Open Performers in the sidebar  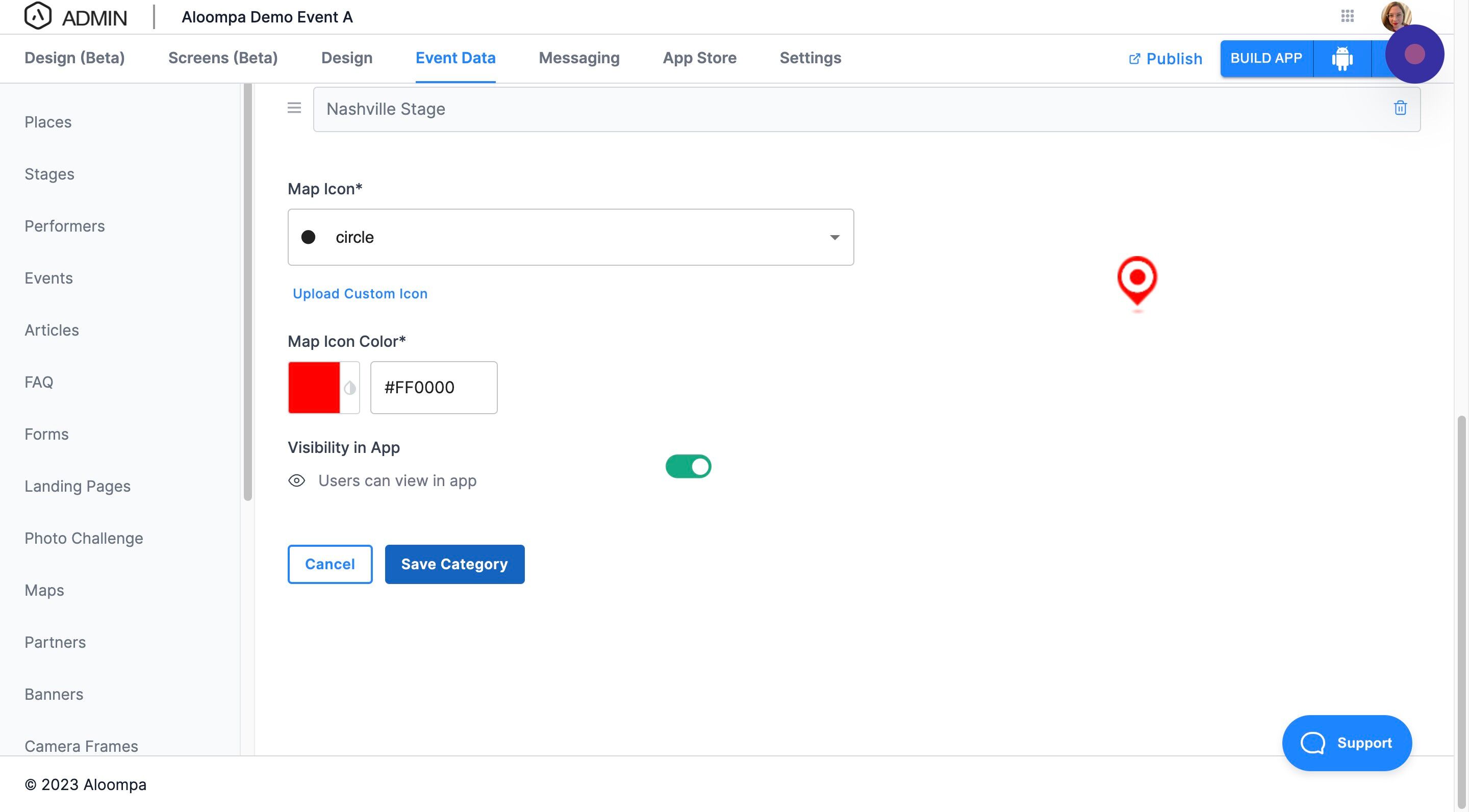(64, 226)
